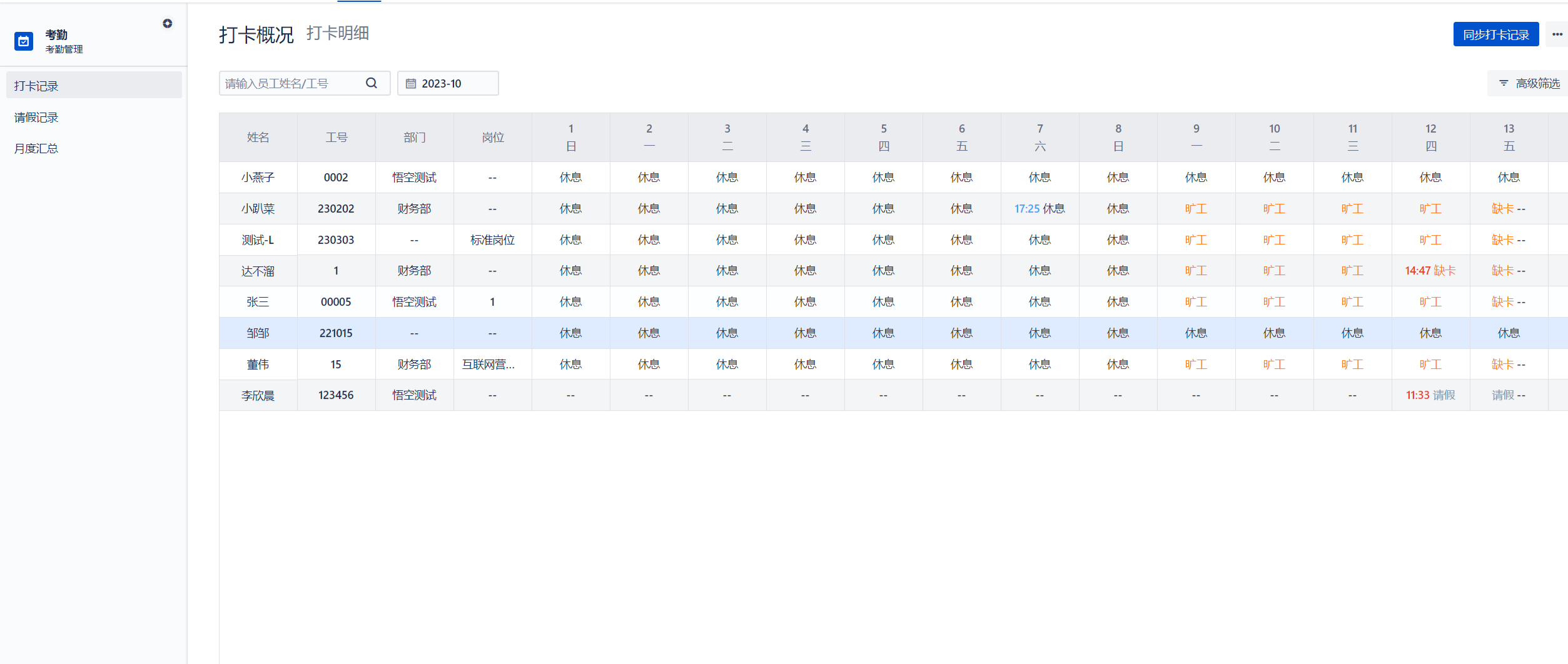Click the 考勤 calendar app icon in sidebar
This screenshot has width=1568, height=664.
pos(23,41)
